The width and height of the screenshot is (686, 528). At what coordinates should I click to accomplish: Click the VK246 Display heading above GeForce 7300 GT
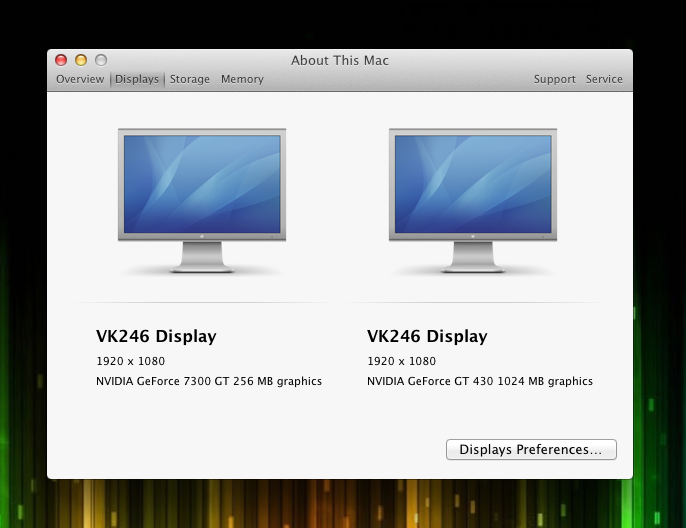[156, 336]
